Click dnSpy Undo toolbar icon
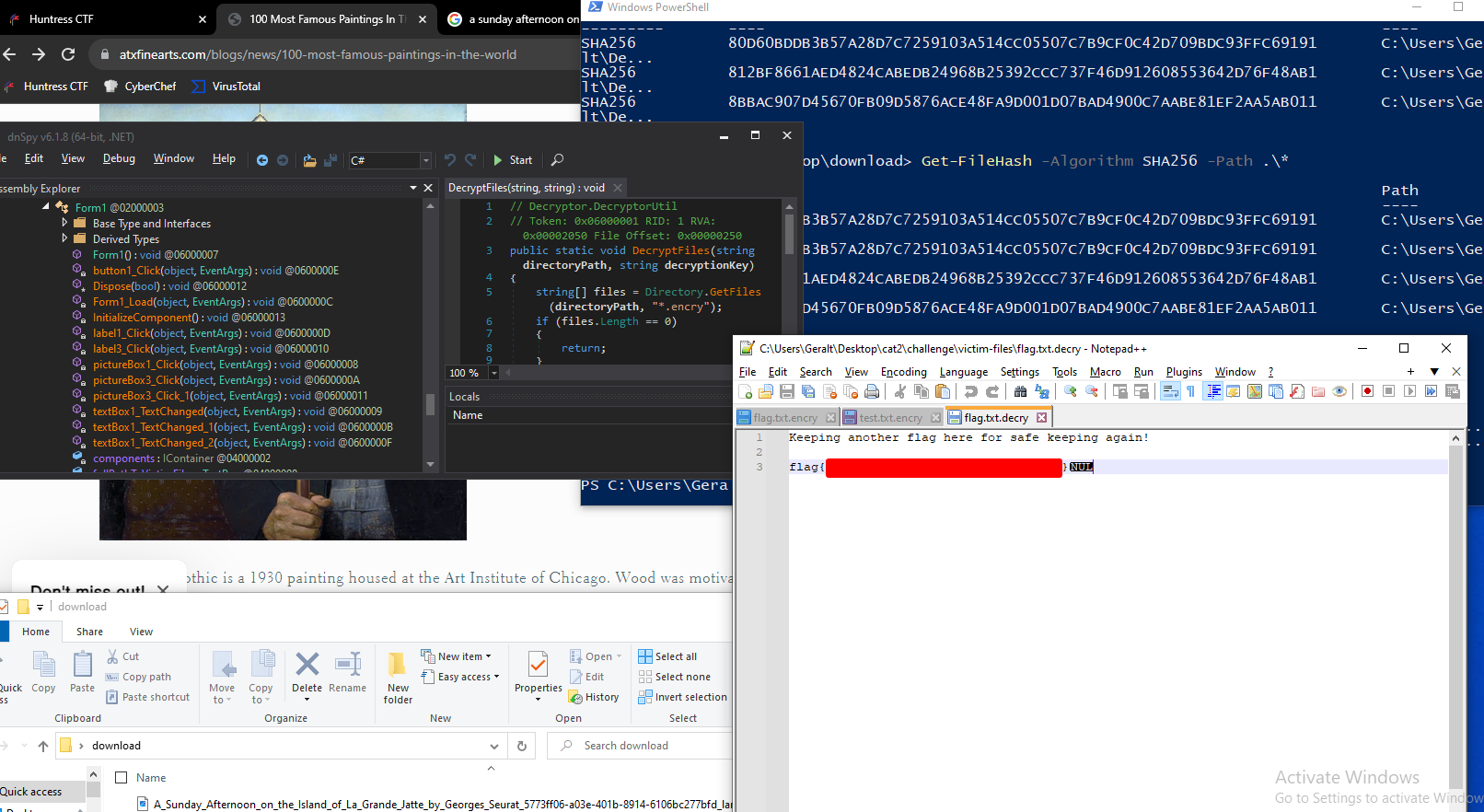Image resolution: width=1484 pixels, height=812 pixels. [450, 160]
